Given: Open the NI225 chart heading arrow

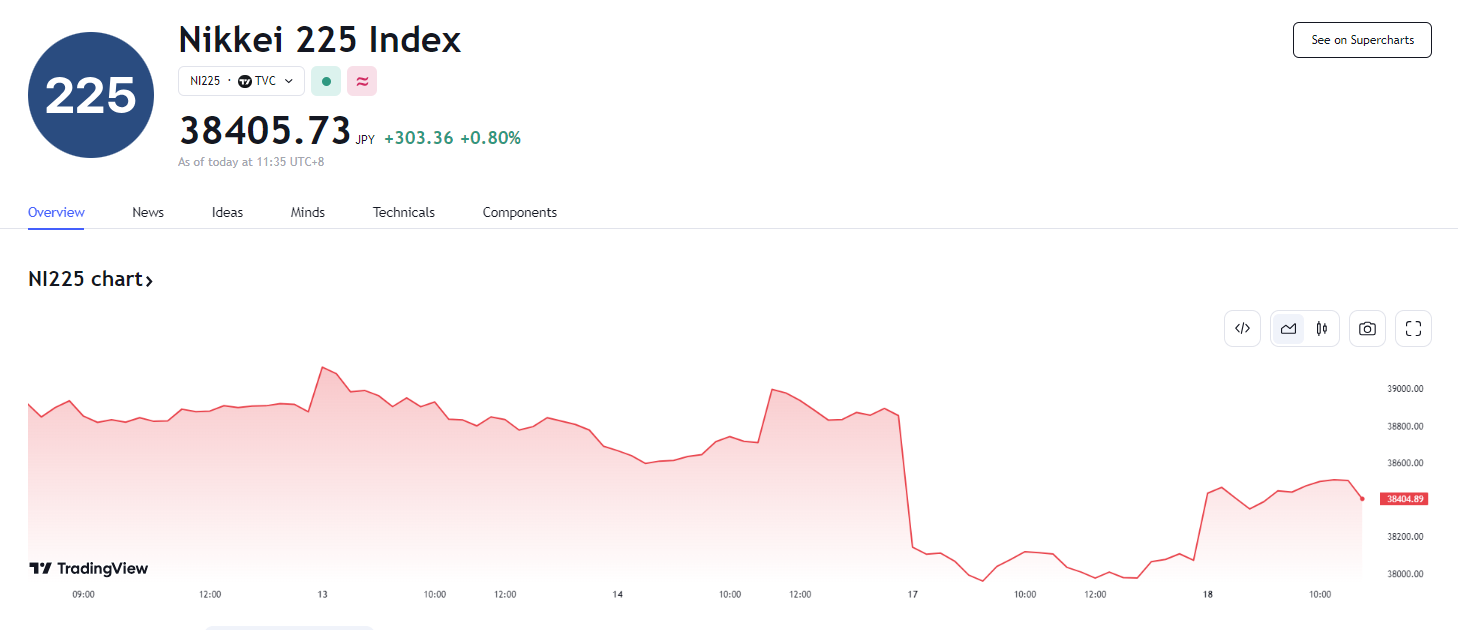Looking at the screenshot, I should (x=149, y=281).
